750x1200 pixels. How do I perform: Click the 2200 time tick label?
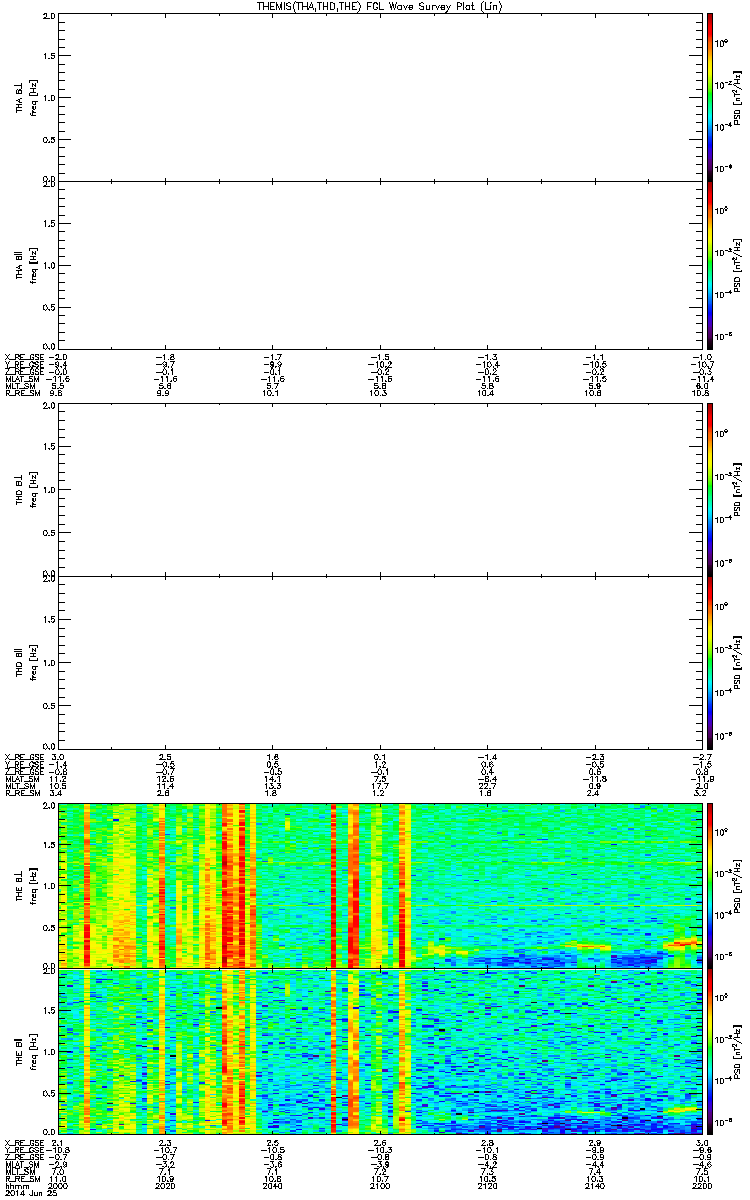point(702,1187)
